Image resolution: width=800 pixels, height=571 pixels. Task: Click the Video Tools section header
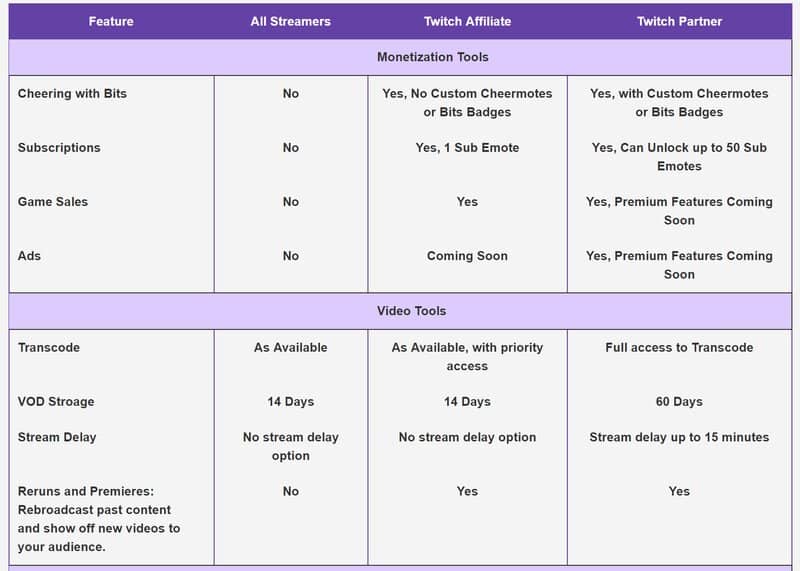[411, 311]
